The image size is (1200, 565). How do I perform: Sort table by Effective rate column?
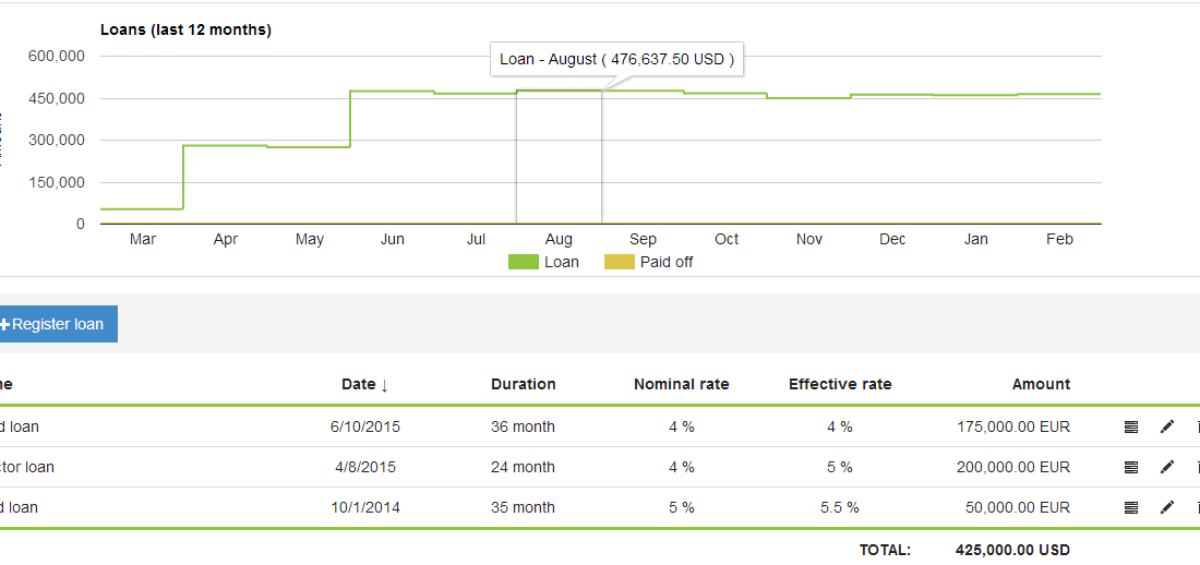click(840, 384)
